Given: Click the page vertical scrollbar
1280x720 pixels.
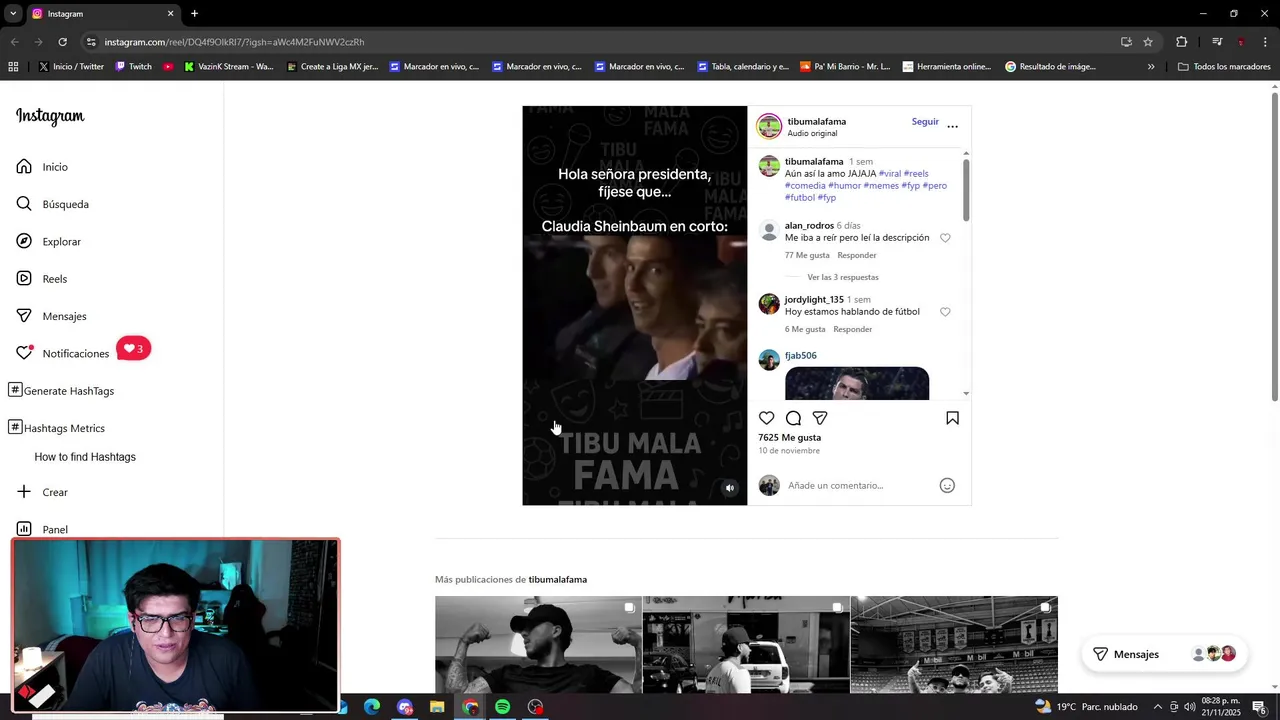Looking at the screenshot, I should [1274, 247].
